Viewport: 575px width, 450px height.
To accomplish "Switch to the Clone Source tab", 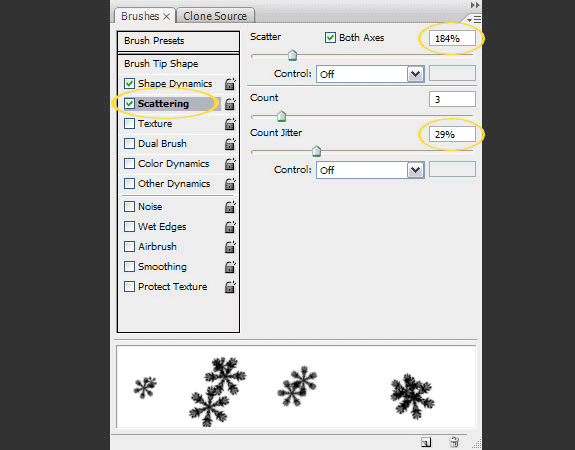I will pyautogui.click(x=215, y=16).
